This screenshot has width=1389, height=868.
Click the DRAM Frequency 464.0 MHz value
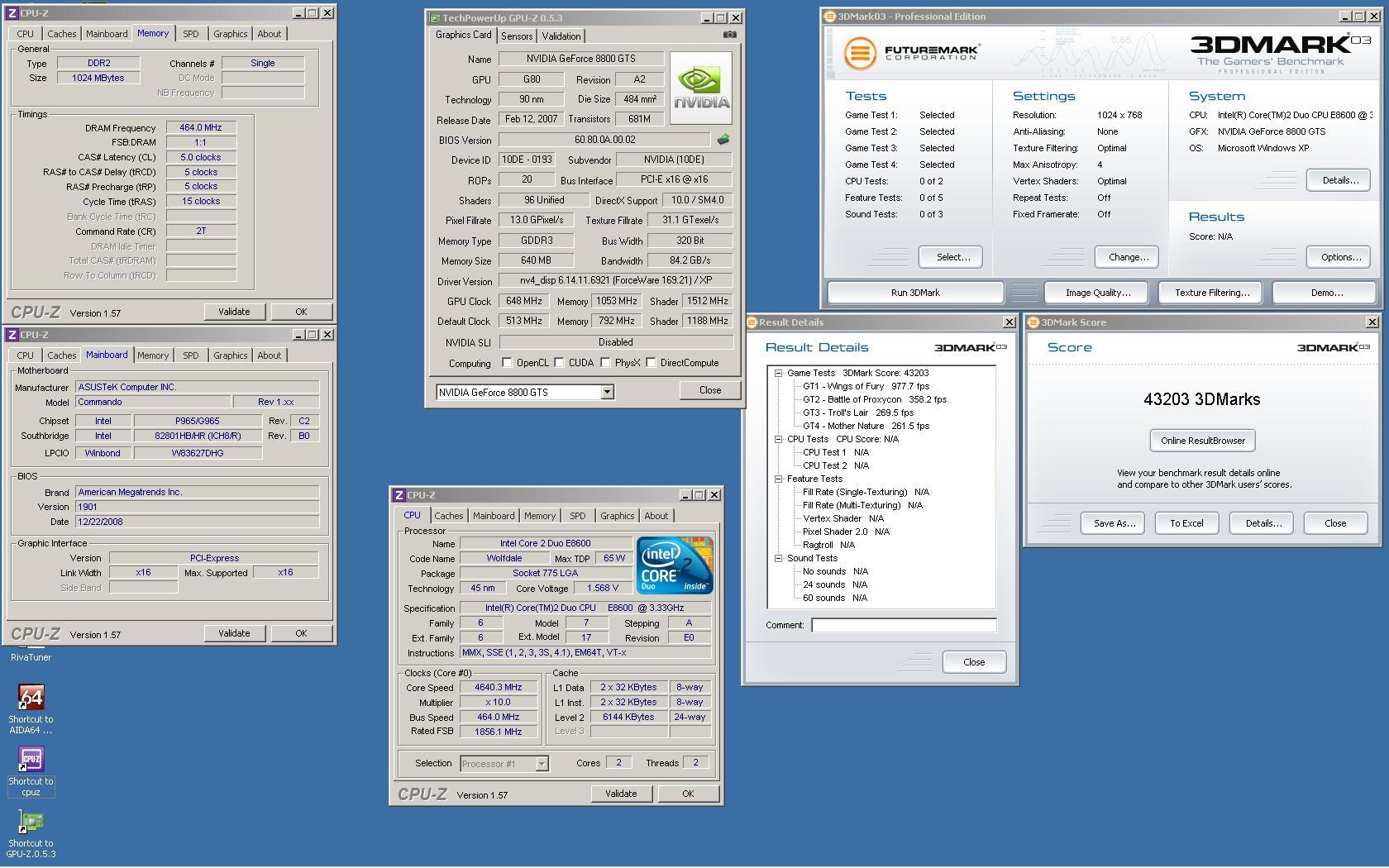[x=201, y=128]
